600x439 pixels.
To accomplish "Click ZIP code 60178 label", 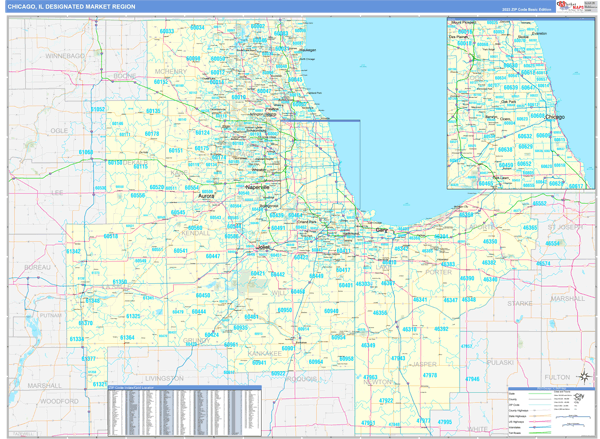I will tap(152, 134).
